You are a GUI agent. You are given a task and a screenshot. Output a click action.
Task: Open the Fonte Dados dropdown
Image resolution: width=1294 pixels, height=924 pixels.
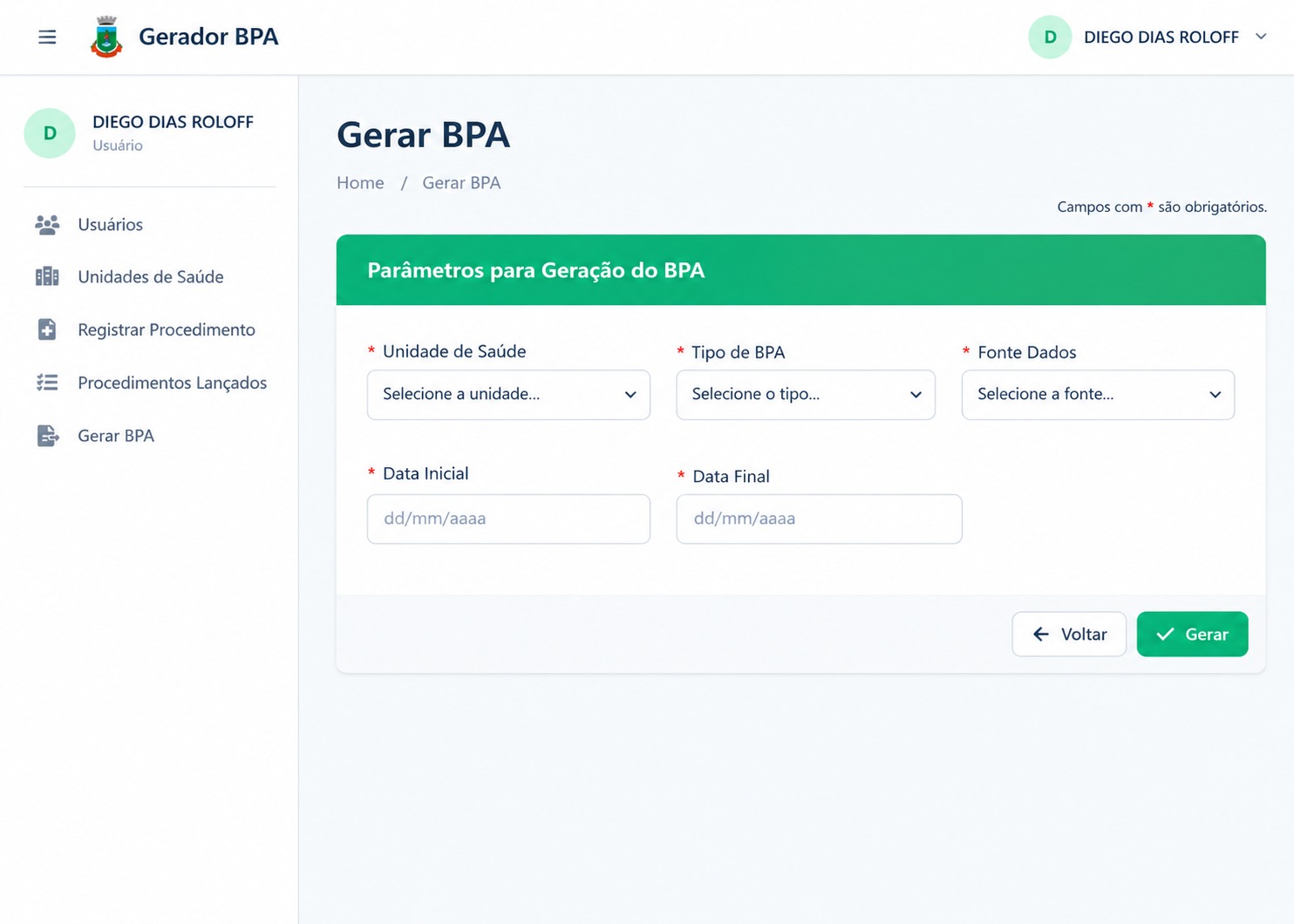pyautogui.click(x=1098, y=395)
